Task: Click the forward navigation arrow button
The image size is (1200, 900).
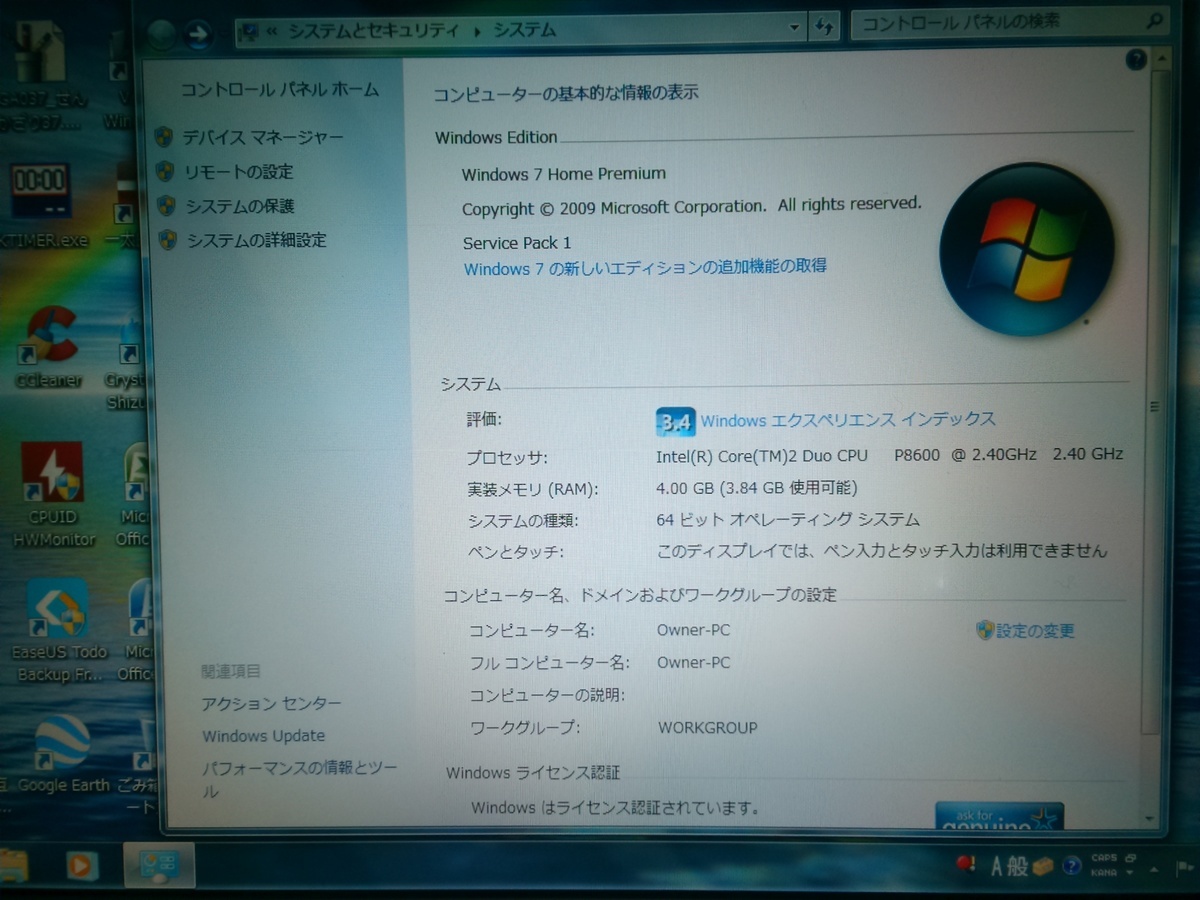Action: click(199, 35)
